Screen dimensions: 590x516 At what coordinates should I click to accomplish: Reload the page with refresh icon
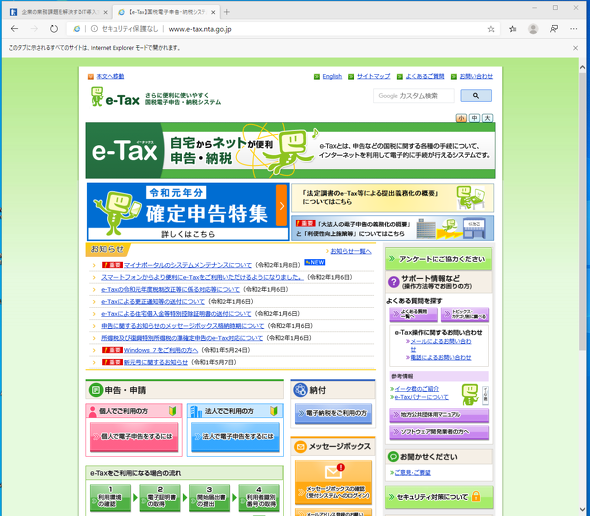[x=54, y=29]
